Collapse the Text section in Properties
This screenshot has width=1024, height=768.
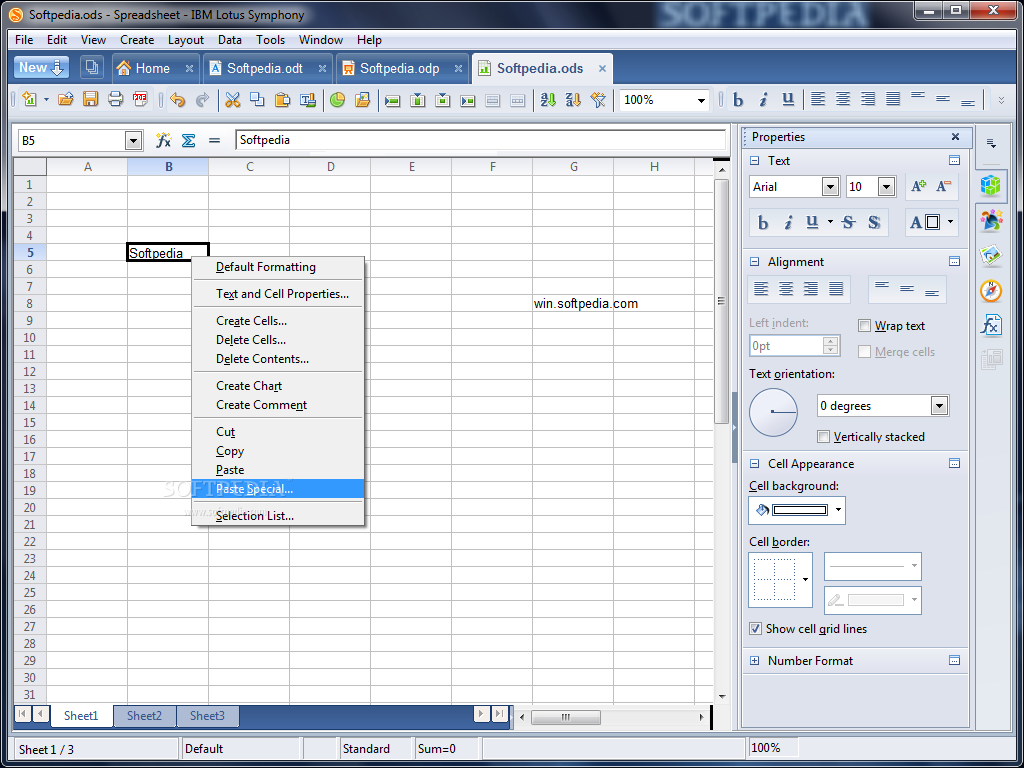755,161
